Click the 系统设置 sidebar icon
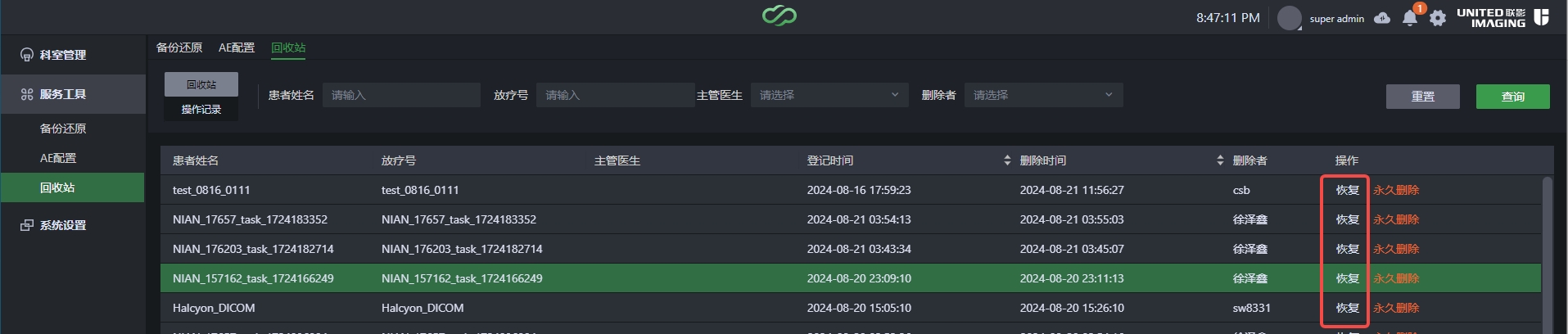Screen dimensions: 1568x334 [x=27, y=225]
